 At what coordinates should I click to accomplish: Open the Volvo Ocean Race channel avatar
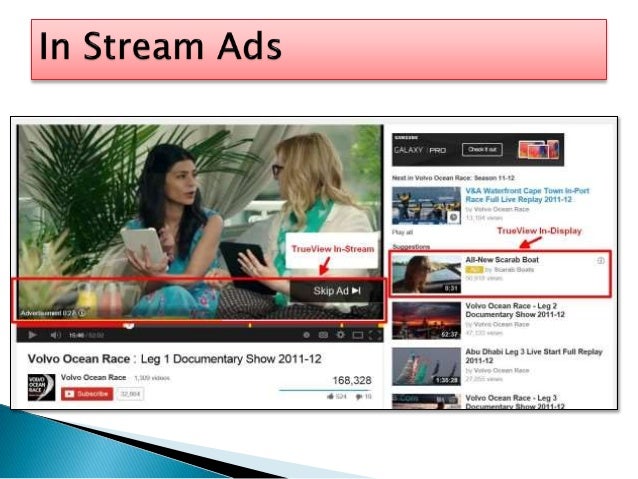pyautogui.click(x=41, y=387)
